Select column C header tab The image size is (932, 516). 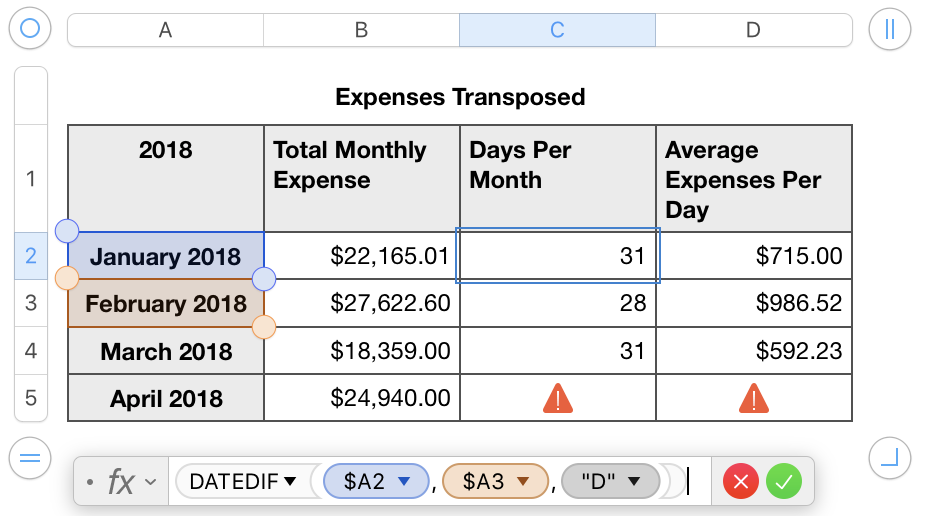point(557,30)
